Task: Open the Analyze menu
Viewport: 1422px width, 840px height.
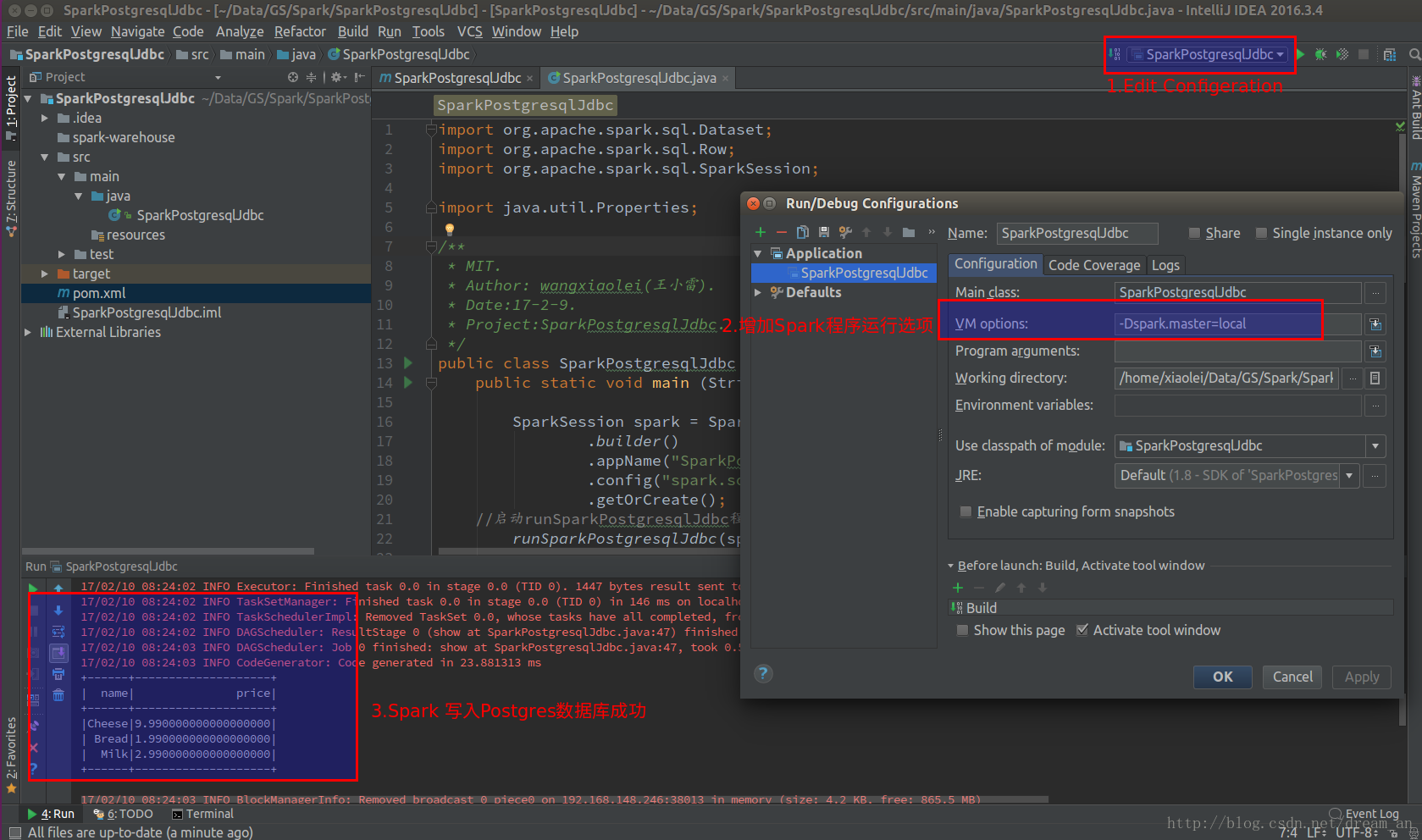Action: click(240, 31)
